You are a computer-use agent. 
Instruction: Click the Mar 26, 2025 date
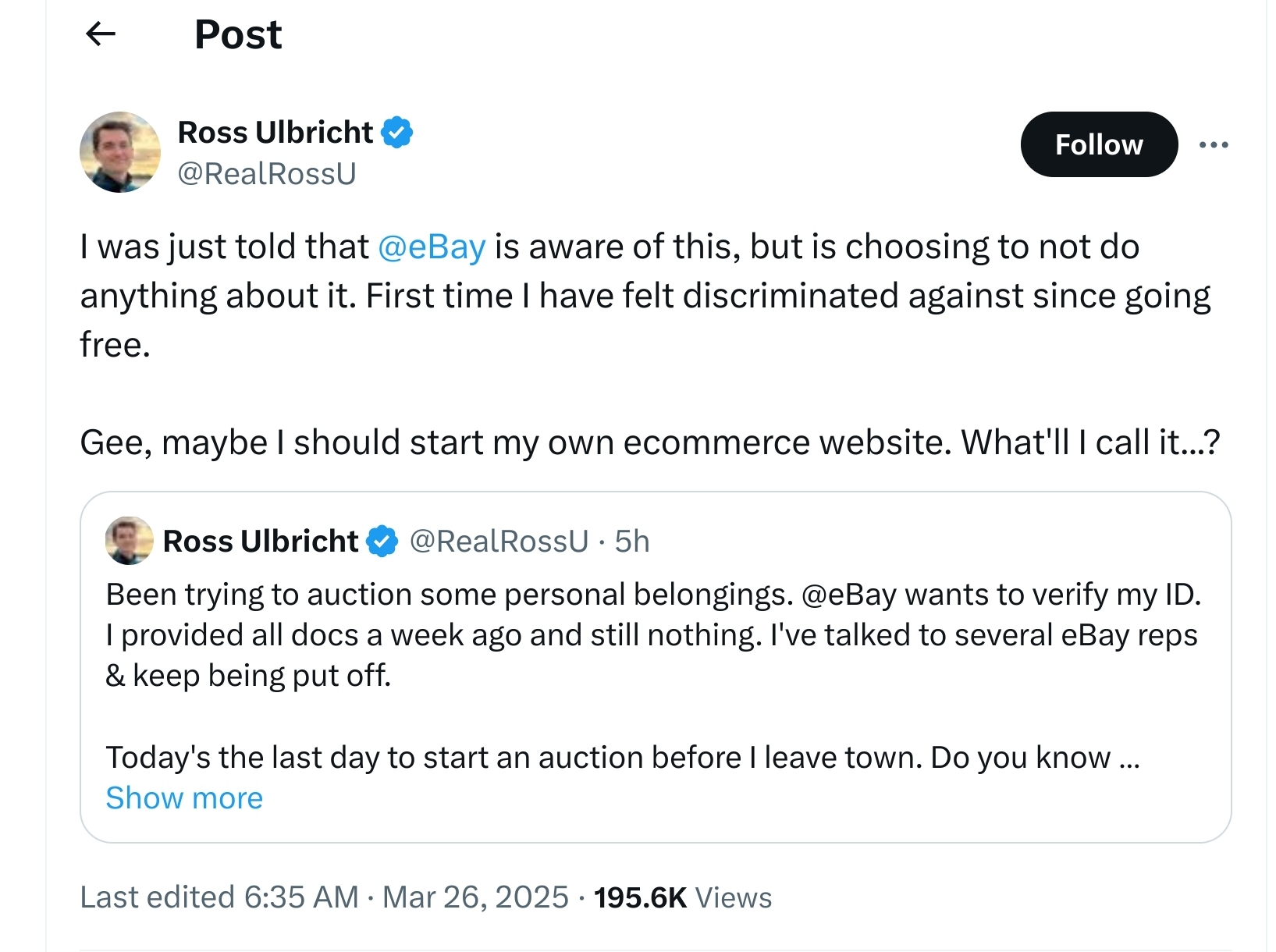(x=475, y=897)
